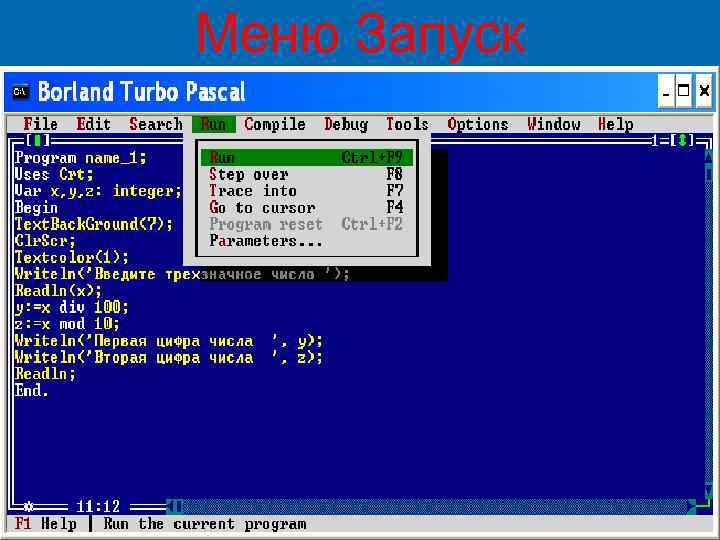
Task: Click the vertical scrollbar down arrow
Action: [x=708, y=491]
